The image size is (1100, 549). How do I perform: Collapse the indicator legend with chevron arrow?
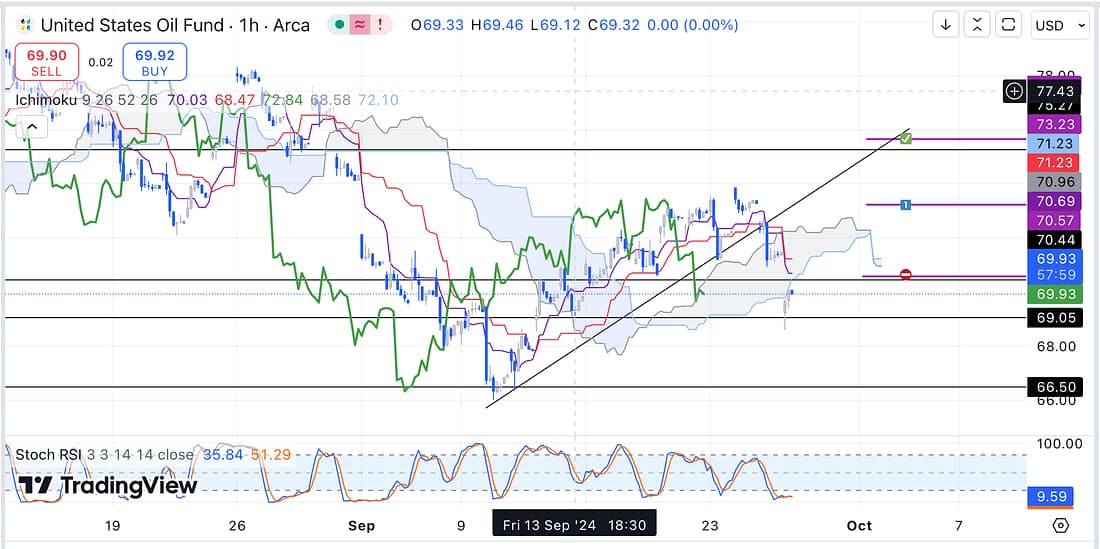[31, 127]
